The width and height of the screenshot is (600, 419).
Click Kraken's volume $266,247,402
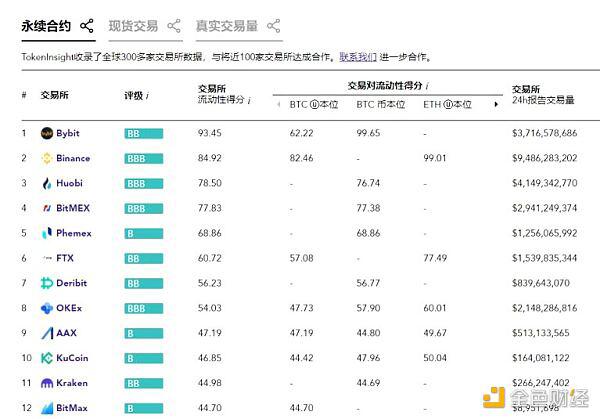541,383
